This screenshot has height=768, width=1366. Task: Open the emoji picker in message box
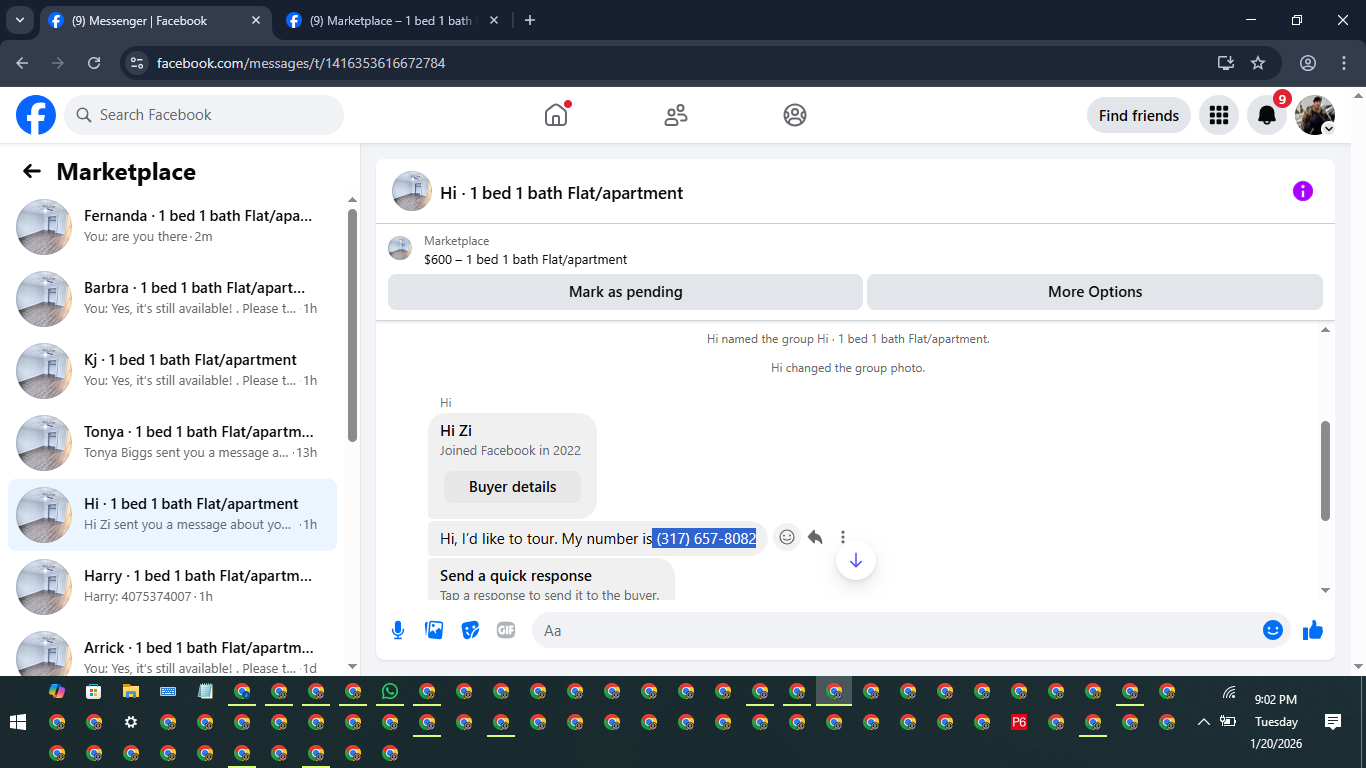(1273, 630)
